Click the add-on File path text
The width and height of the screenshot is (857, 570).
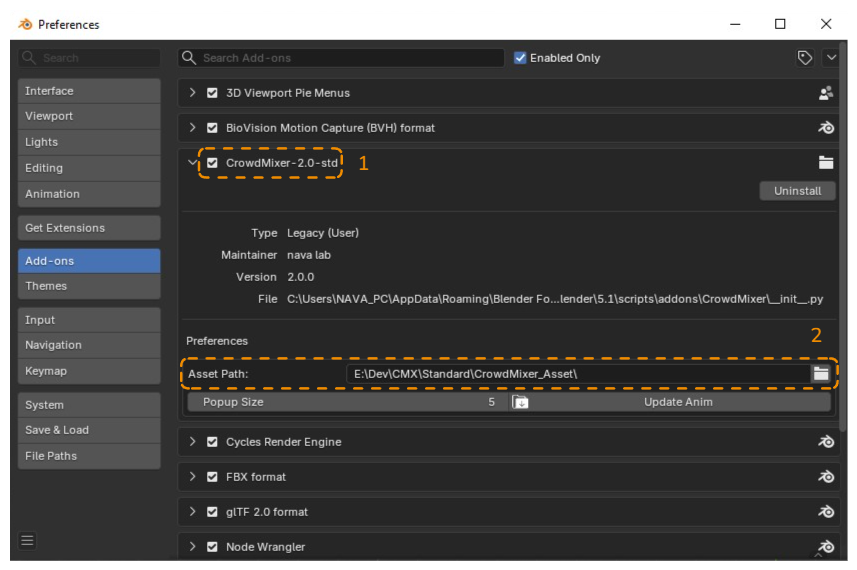click(555, 299)
